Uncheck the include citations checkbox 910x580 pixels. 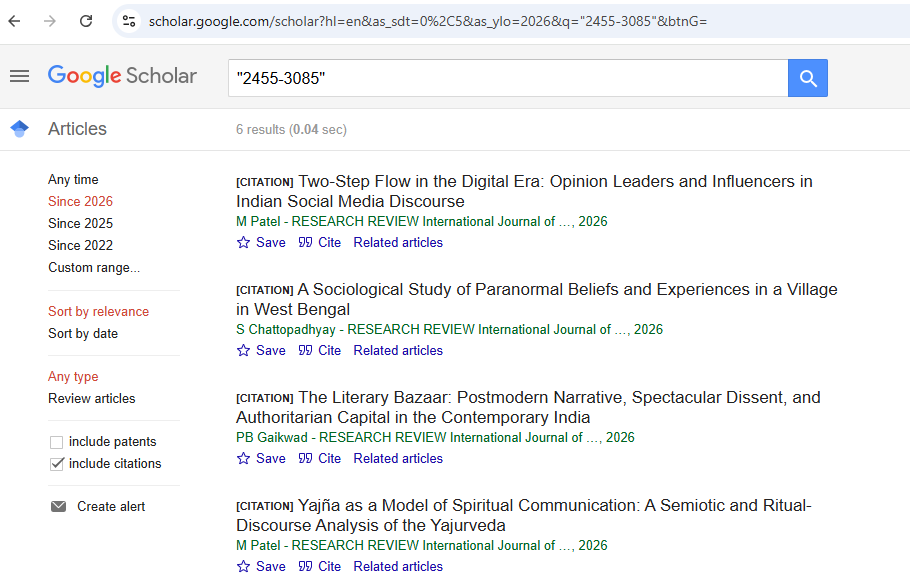tap(57, 464)
